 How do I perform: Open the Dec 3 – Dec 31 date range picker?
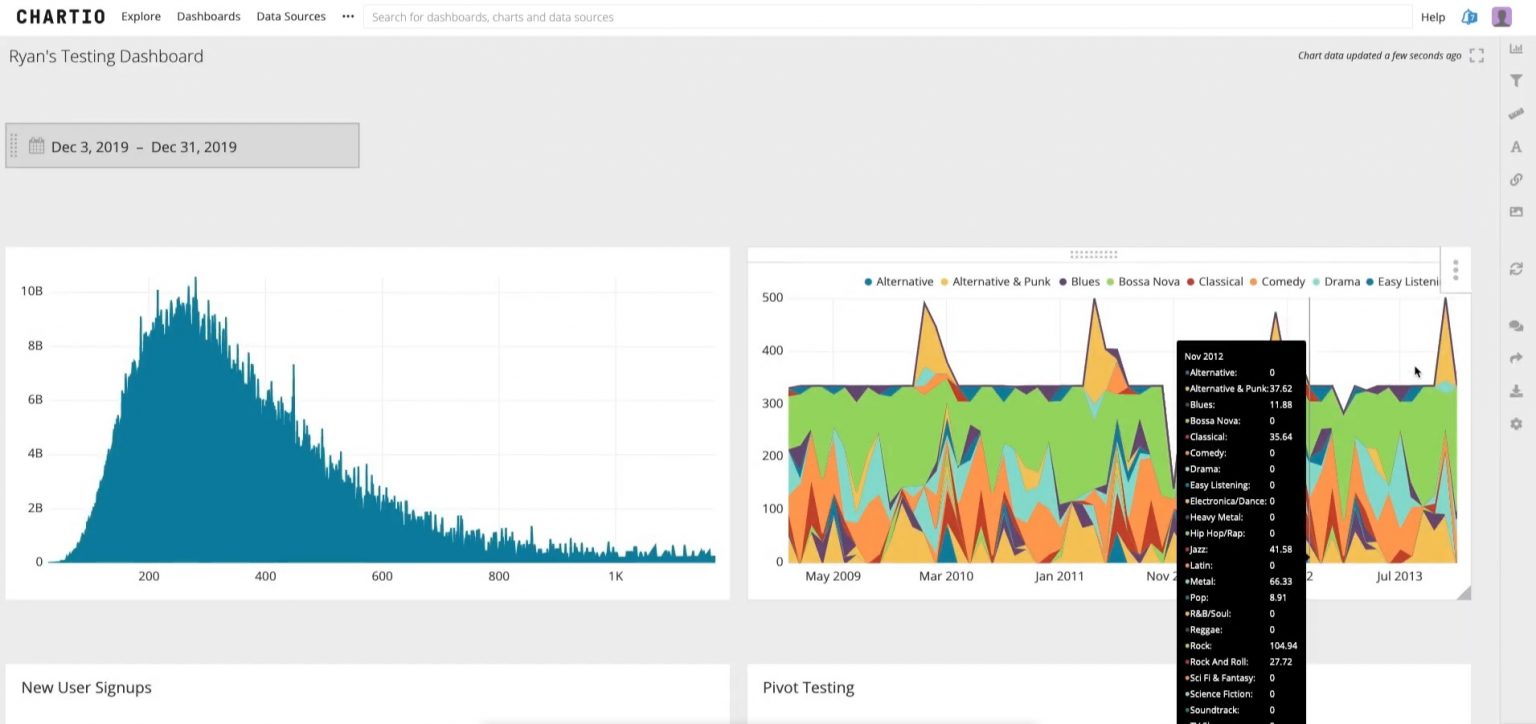point(183,146)
